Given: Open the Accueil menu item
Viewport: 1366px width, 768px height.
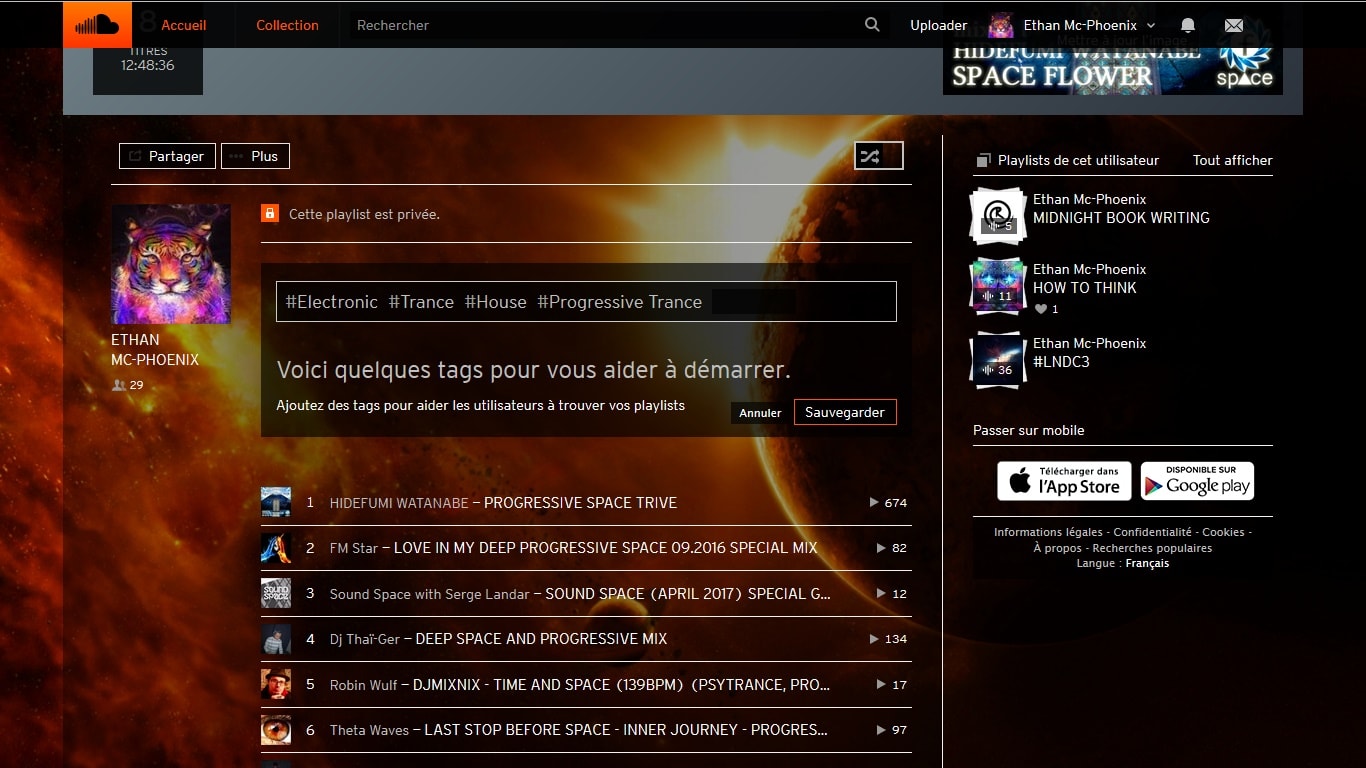Looking at the screenshot, I should pos(183,25).
